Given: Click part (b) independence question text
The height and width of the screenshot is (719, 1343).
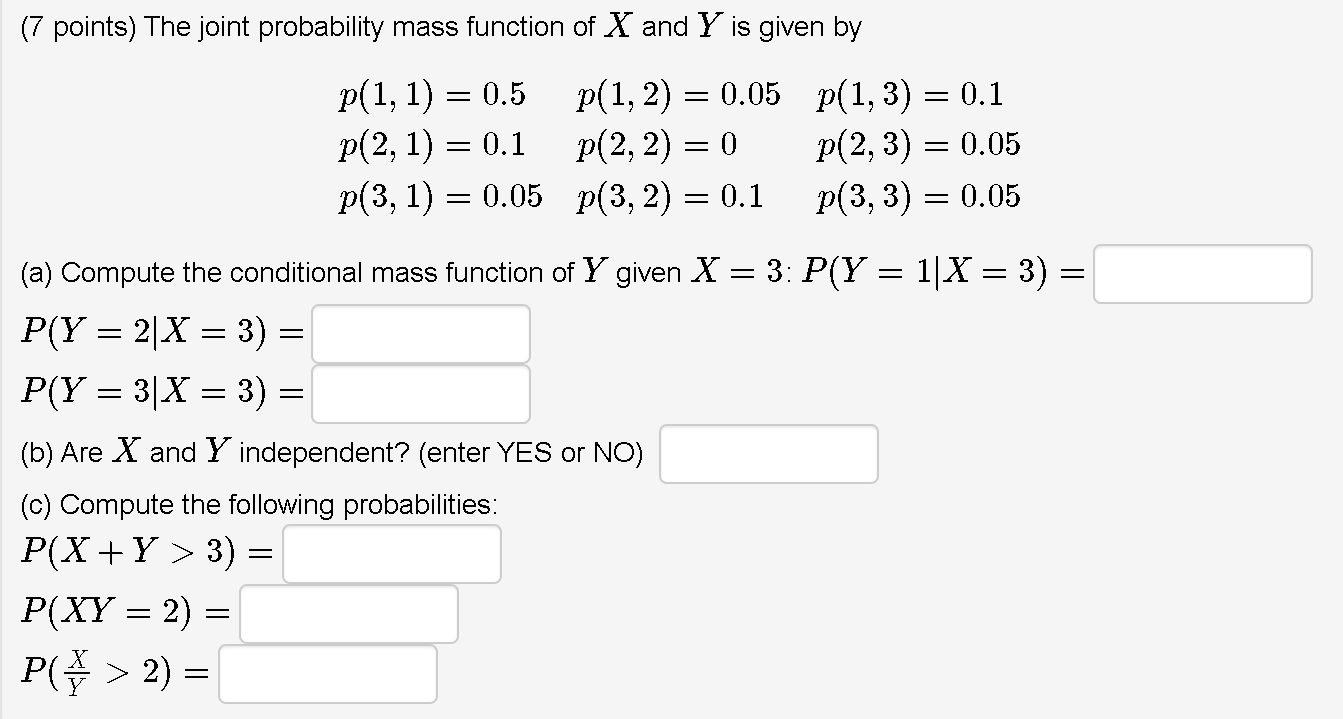Looking at the screenshot, I should pos(330,452).
